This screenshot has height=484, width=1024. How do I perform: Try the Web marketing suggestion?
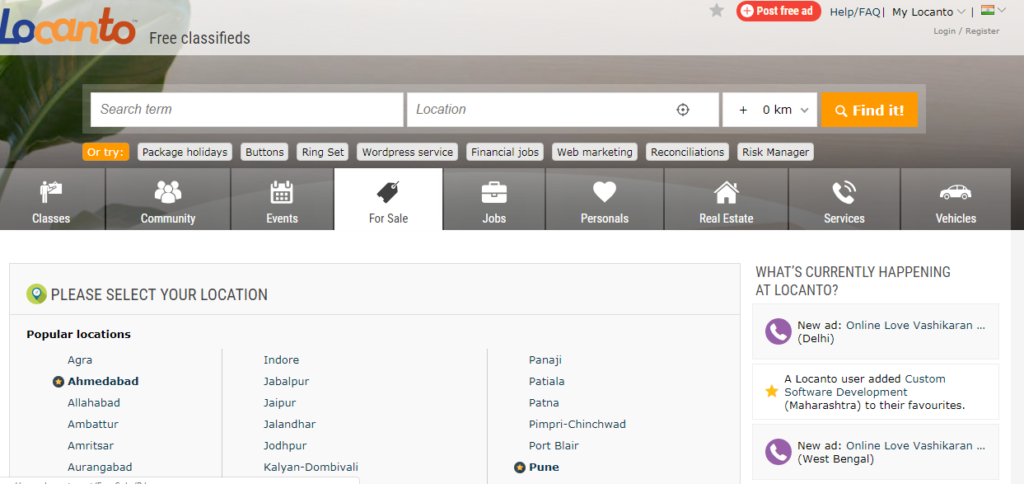[594, 152]
